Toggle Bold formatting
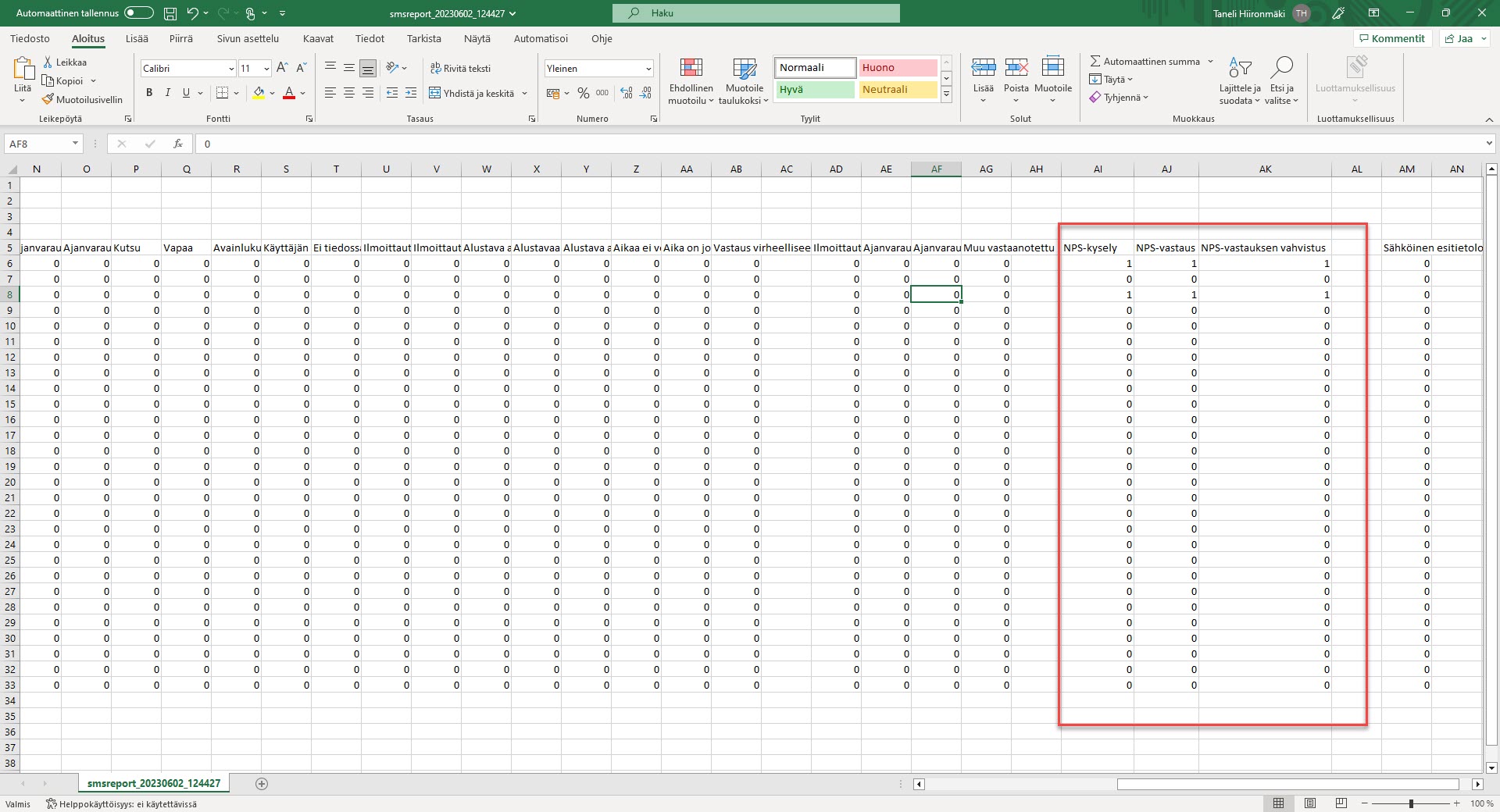1500x812 pixels. click(149, 93)
